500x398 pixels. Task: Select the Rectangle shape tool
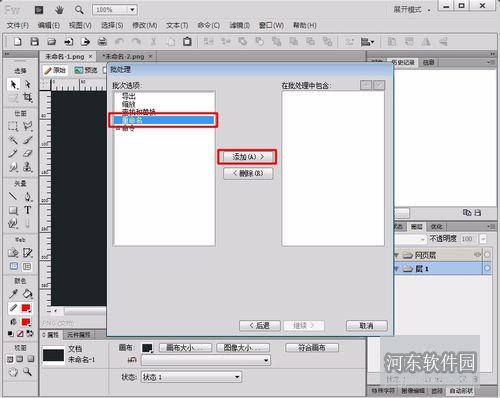click(13, 210)
